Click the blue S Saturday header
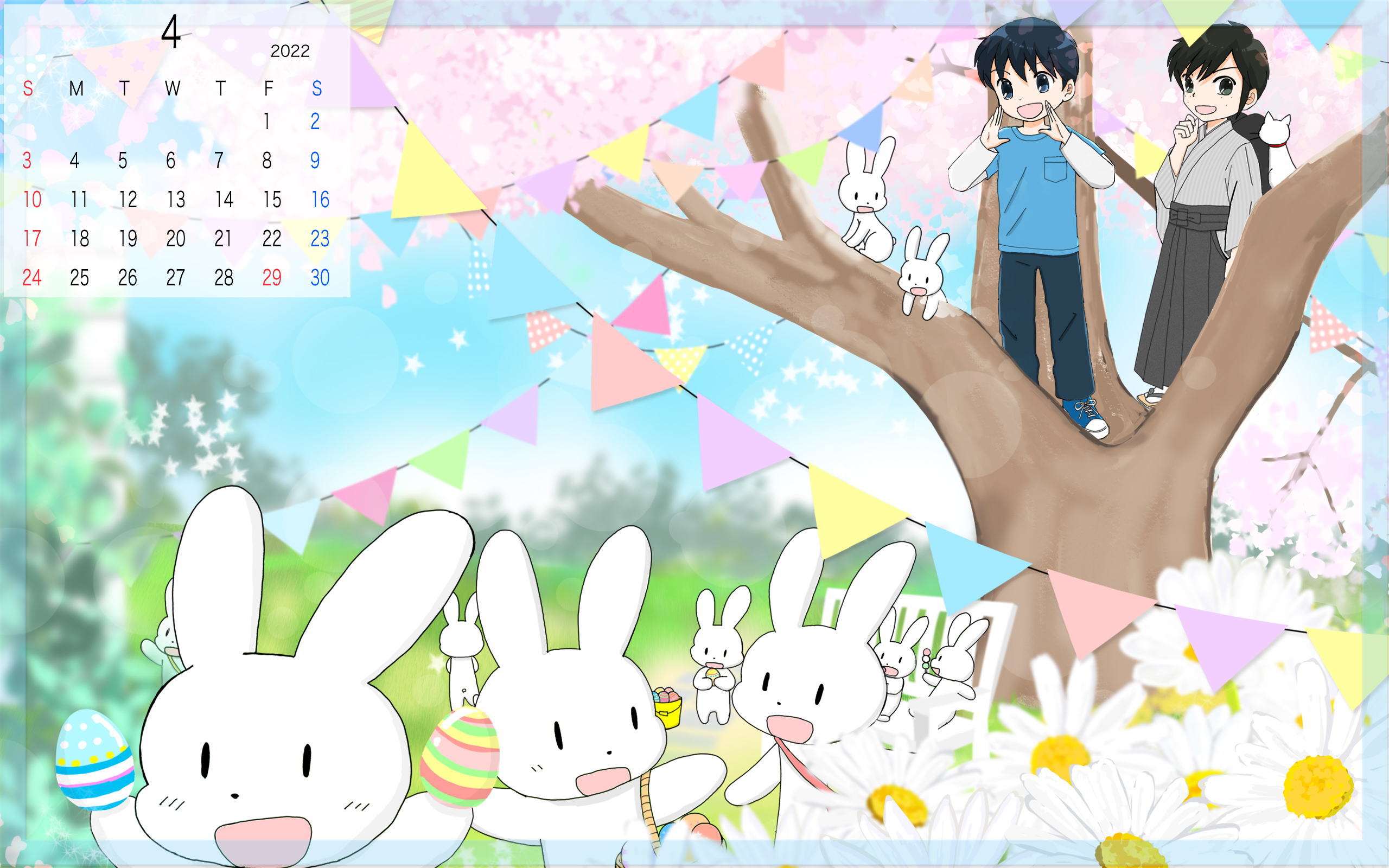 pos(317,88)
